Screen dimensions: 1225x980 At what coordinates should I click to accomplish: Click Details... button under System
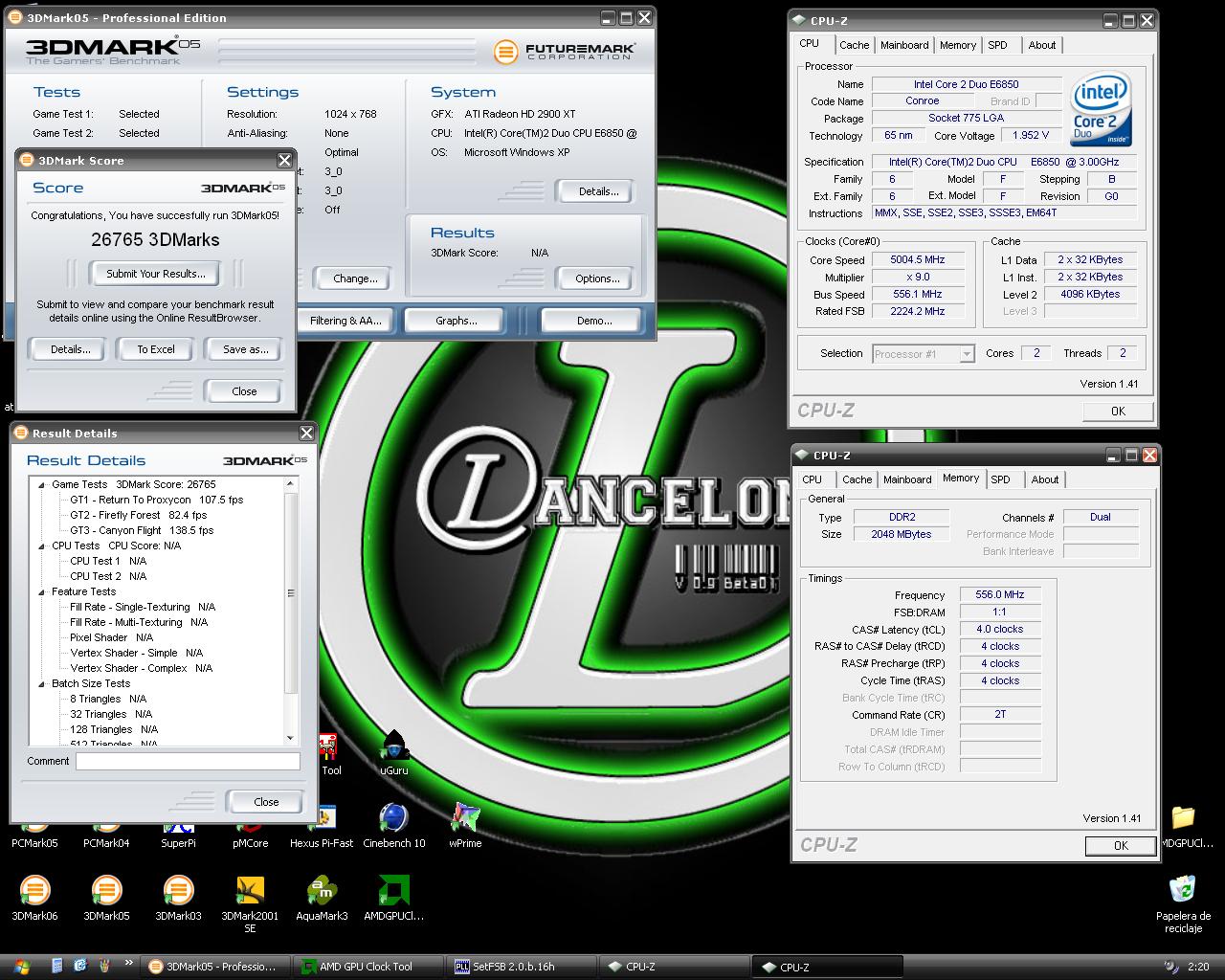598,191
